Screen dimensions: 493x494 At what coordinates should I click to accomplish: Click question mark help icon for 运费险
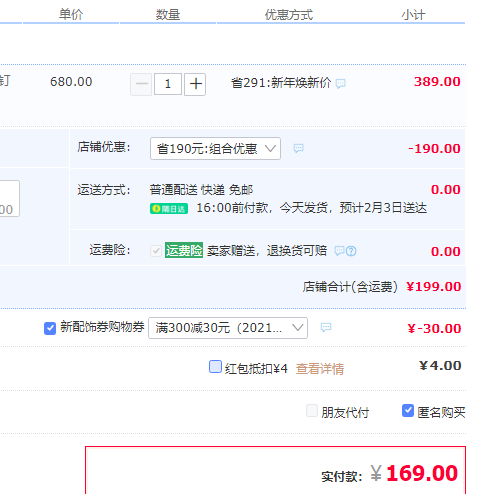(351, 251)
